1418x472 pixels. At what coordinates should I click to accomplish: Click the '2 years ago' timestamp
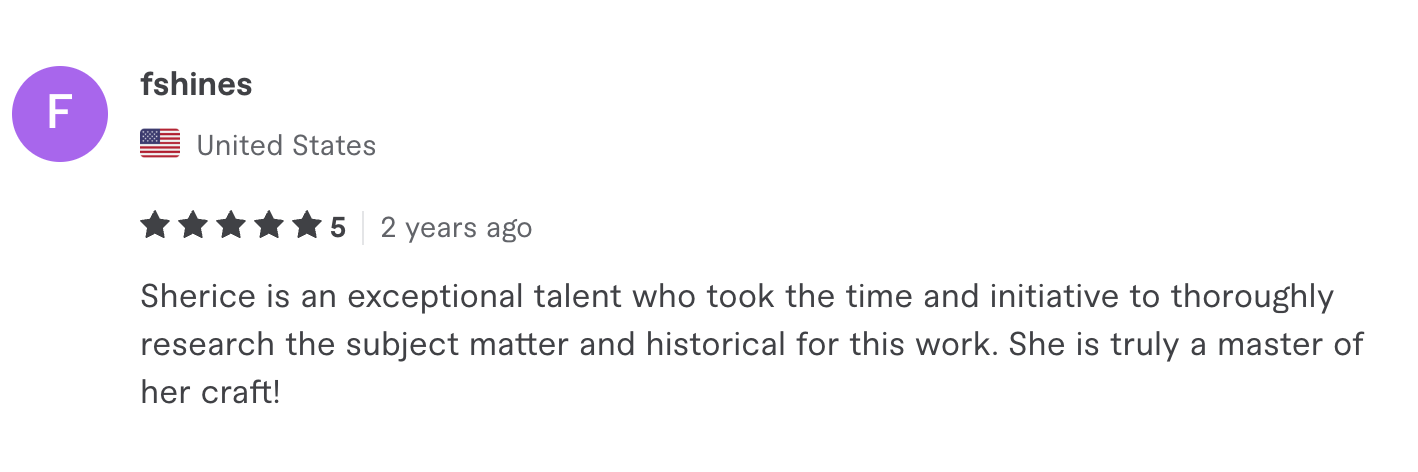tap(456, 228)
